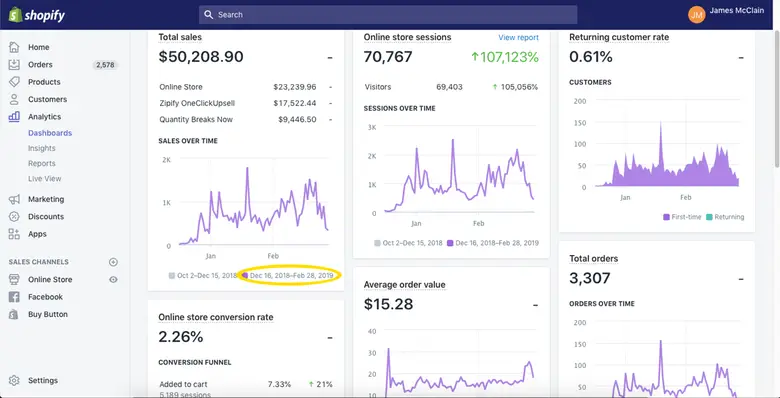Click the Apps grid icon
The height and width of the screenshot is (398, 780).
[x=14, y=234]
